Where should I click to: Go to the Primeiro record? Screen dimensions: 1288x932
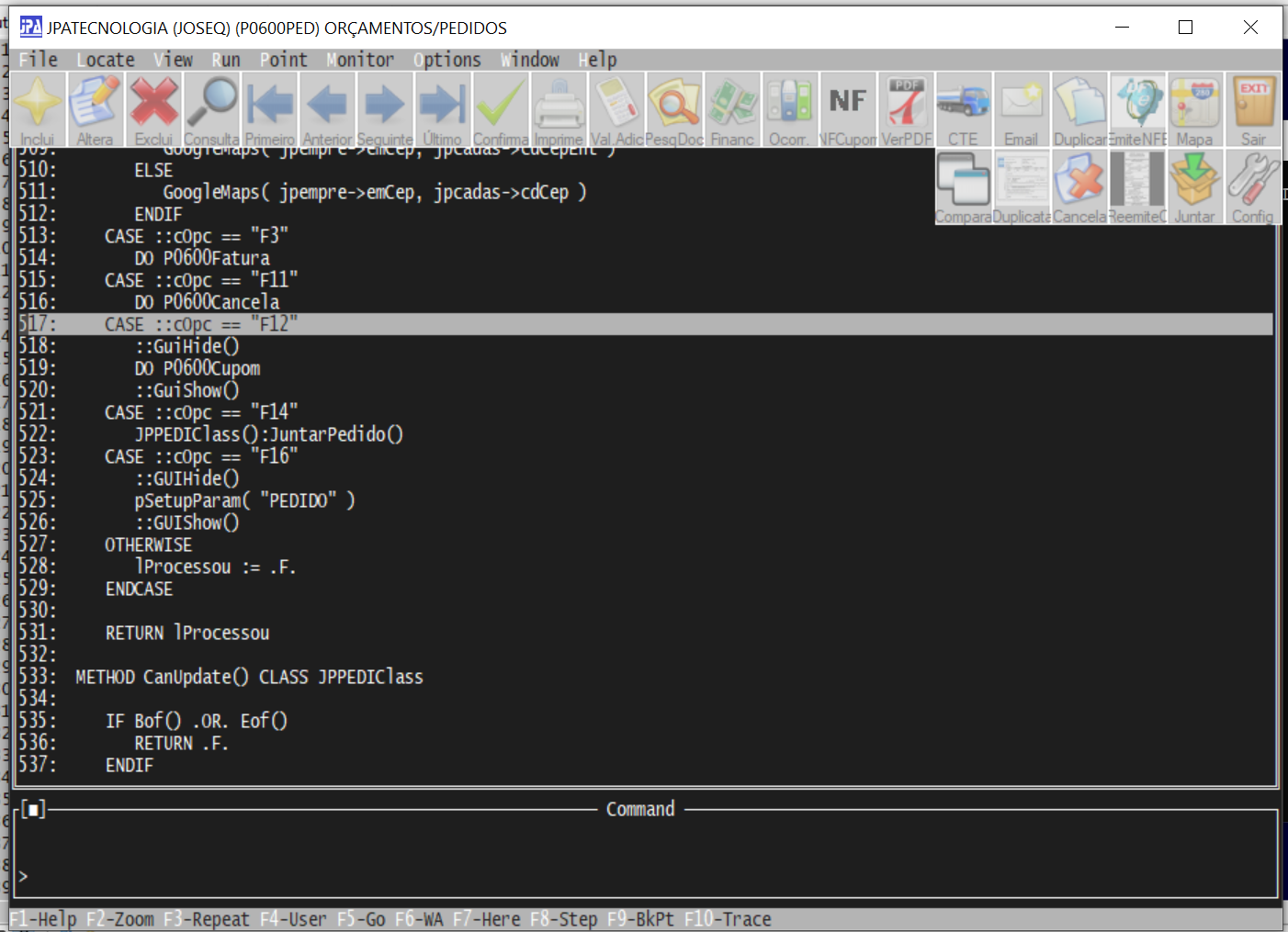pos(269,109)
